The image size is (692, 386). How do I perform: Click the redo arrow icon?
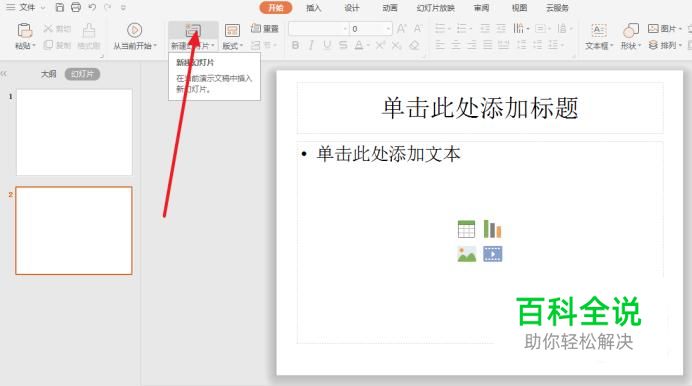[107, 7]
